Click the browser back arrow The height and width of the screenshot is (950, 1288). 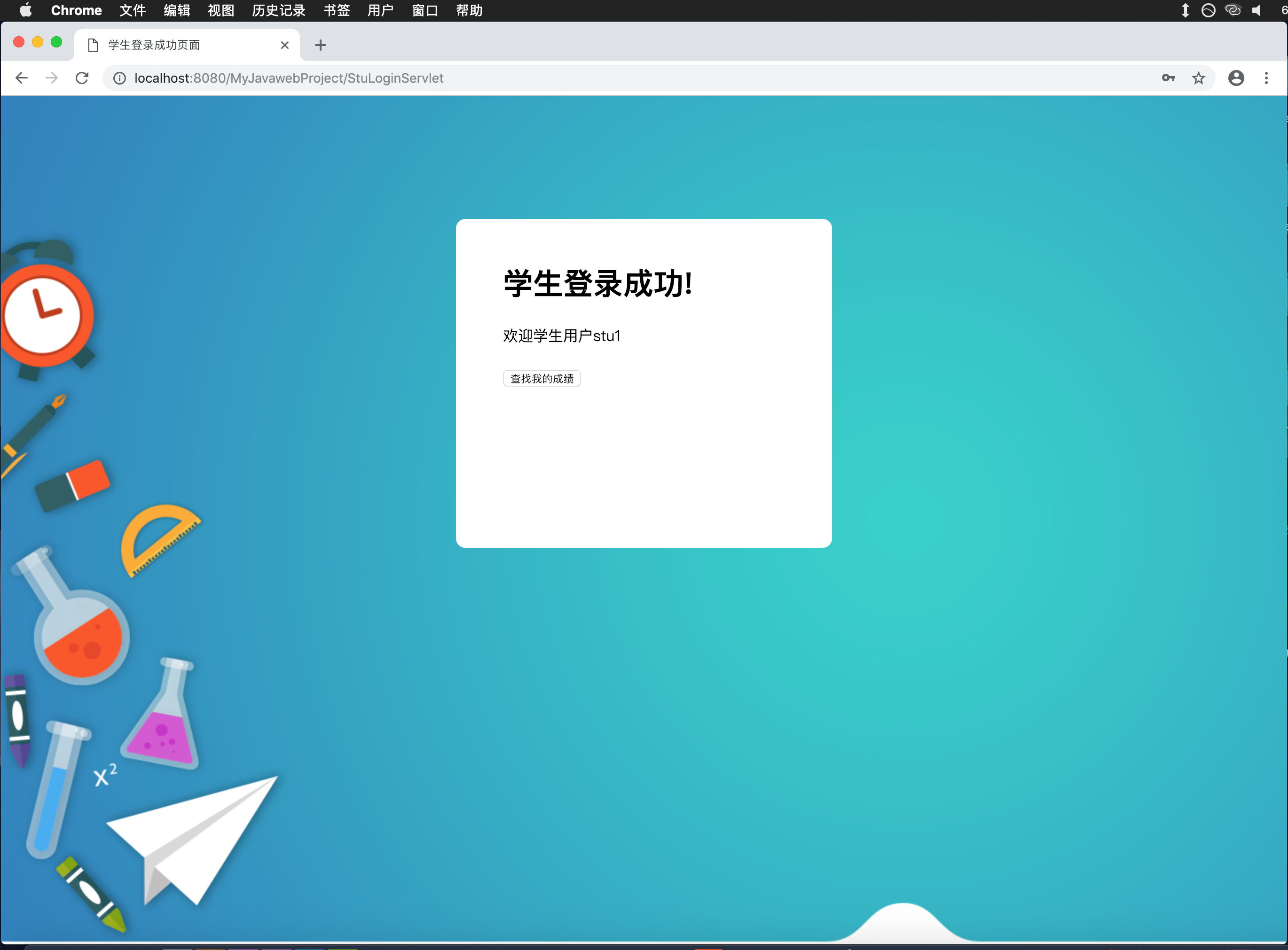[21, 78]
